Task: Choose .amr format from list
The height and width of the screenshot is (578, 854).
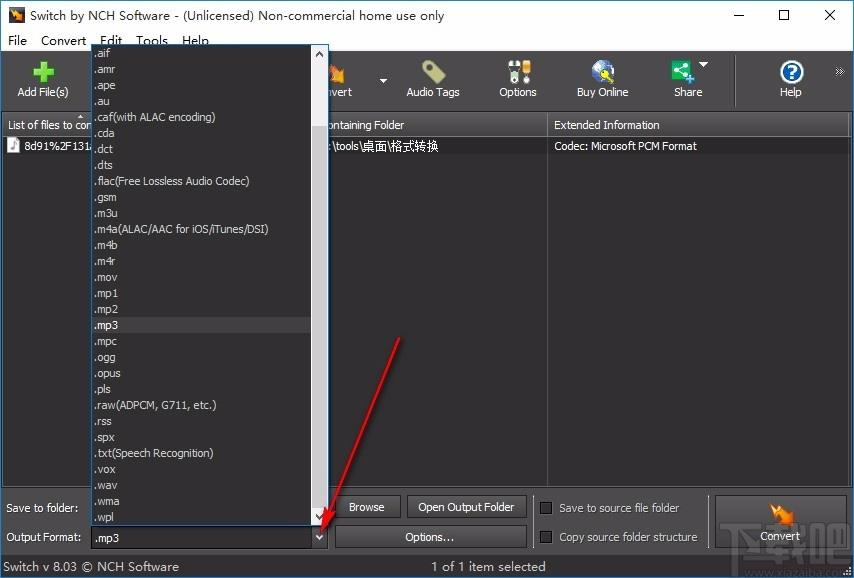Action: click(x=200, y=69)
